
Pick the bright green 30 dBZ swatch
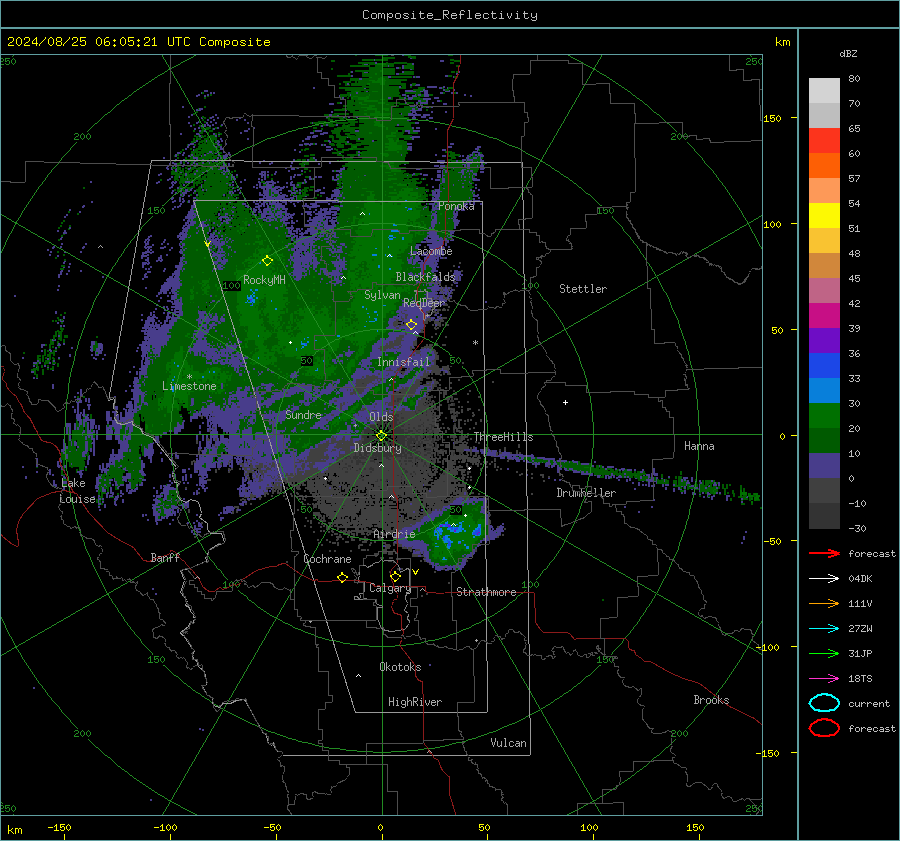click(824, 415)
